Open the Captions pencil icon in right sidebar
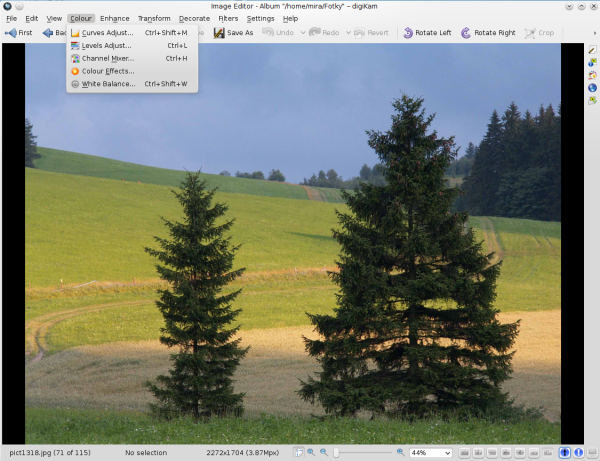600x461 pixels. coord(592,50)
